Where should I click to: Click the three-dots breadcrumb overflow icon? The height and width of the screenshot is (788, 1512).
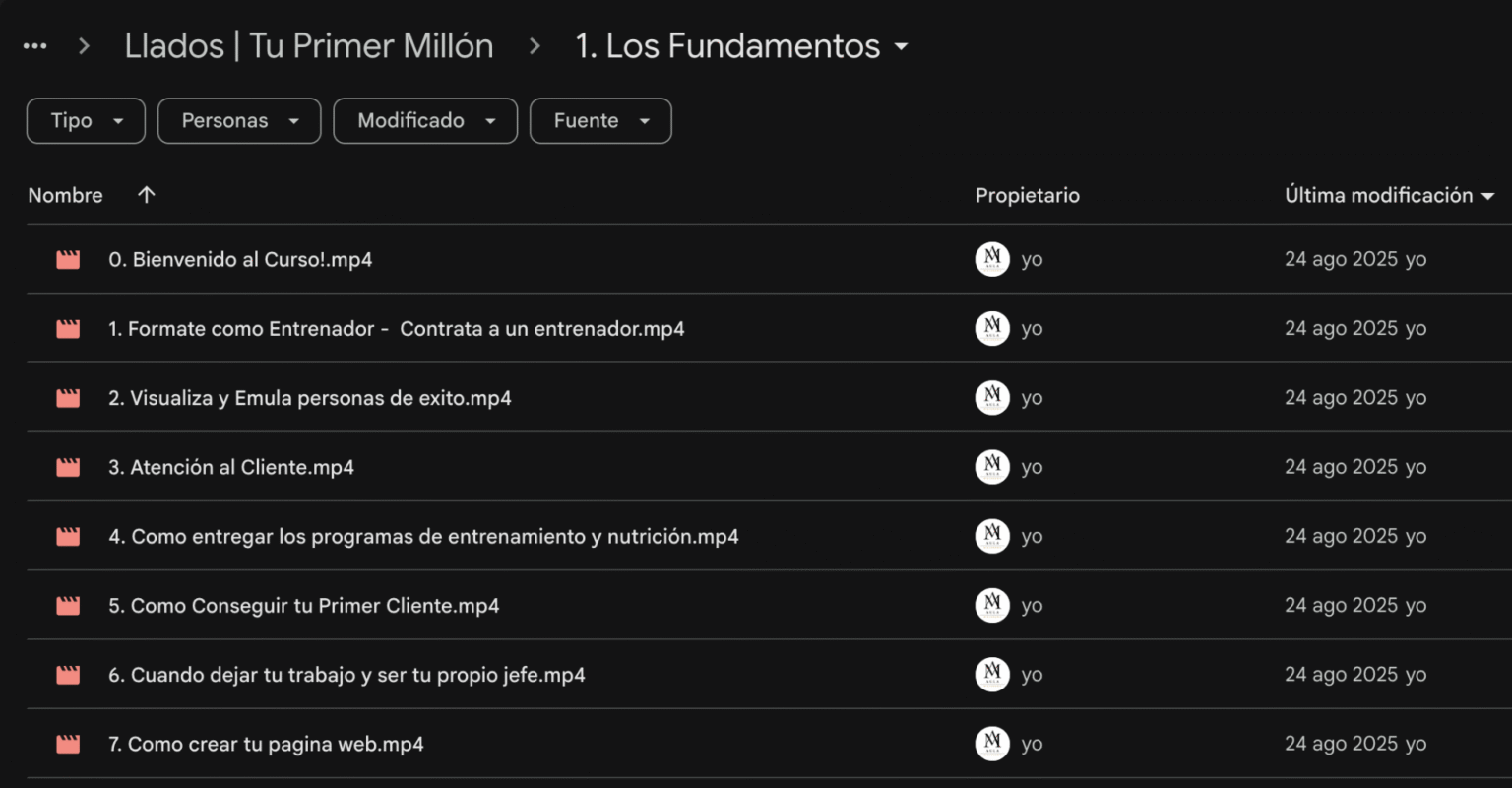tap(34, 46)
